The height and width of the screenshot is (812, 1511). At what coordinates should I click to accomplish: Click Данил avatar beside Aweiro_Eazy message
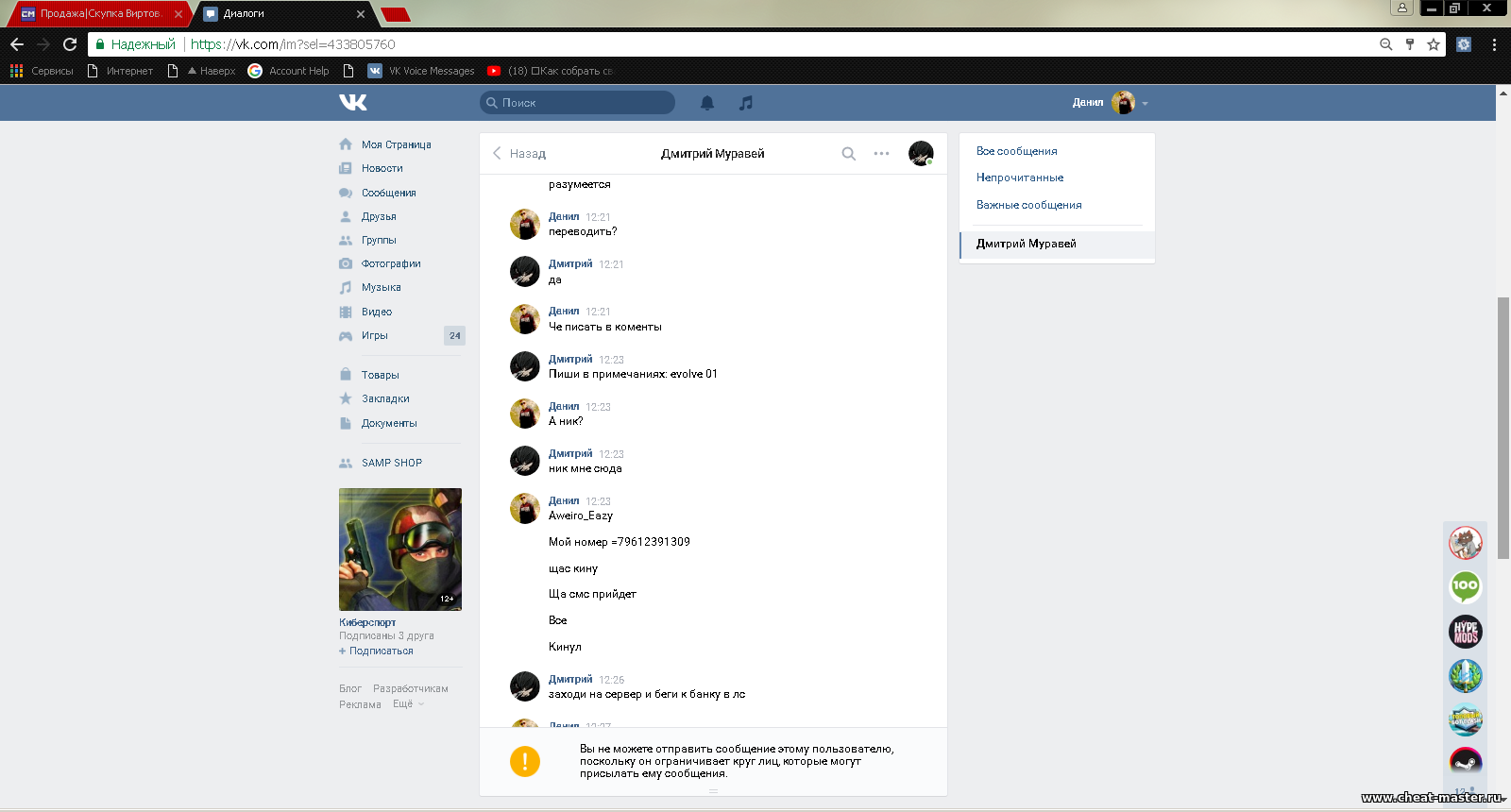(x=525, y=508)
